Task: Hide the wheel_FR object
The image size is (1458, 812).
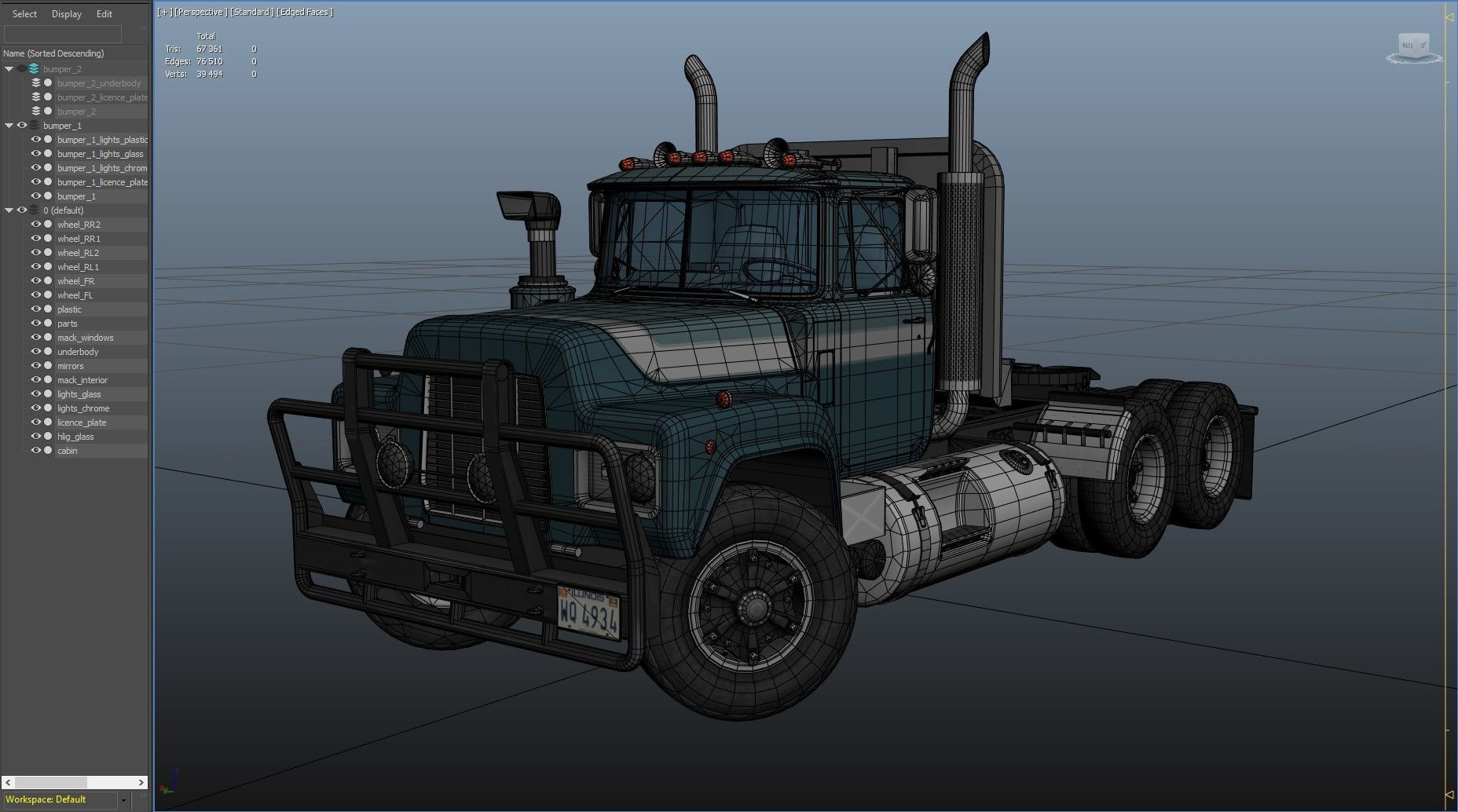Action: (x=36, y=281)
